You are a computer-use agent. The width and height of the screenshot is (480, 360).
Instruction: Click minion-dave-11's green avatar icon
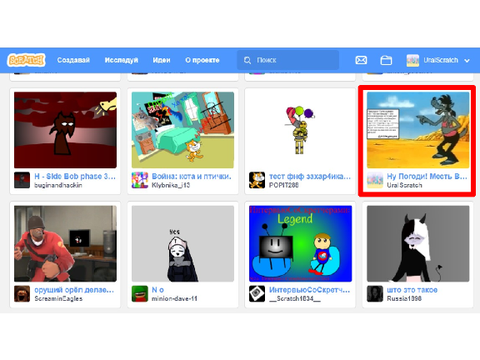point(140,294)
